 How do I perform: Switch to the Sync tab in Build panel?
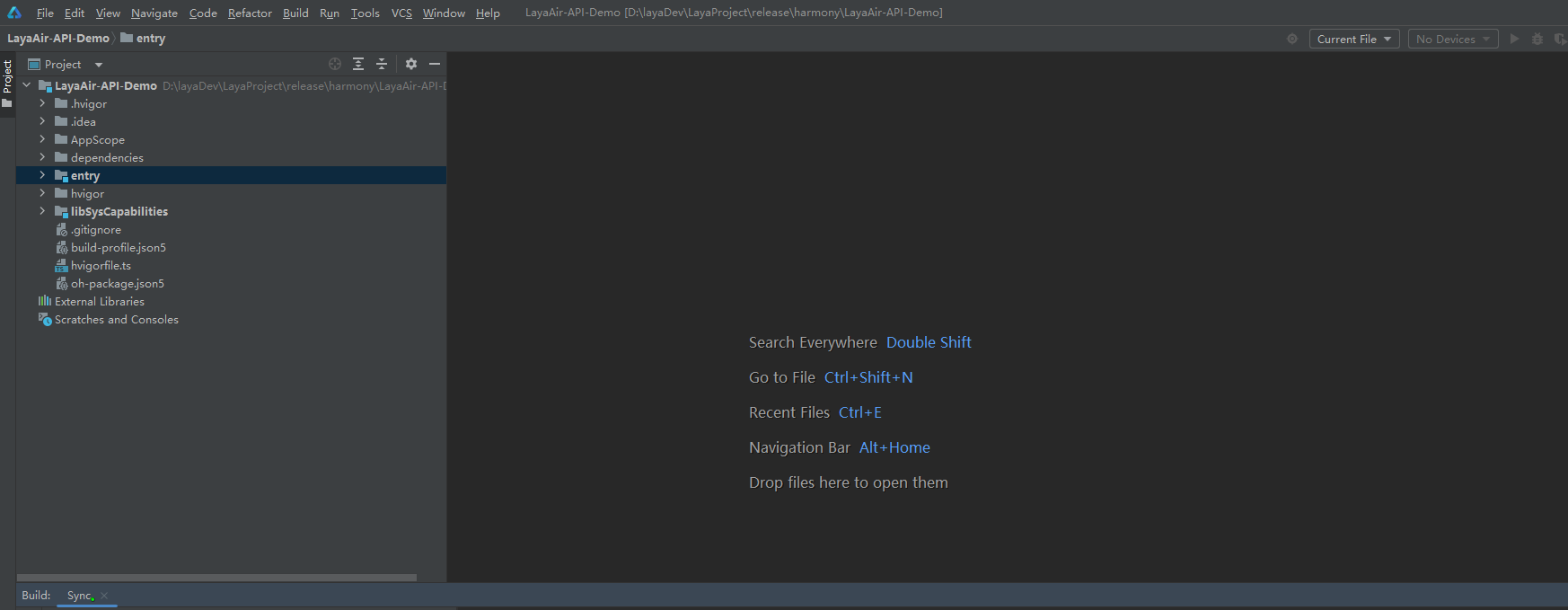[79, 596]
